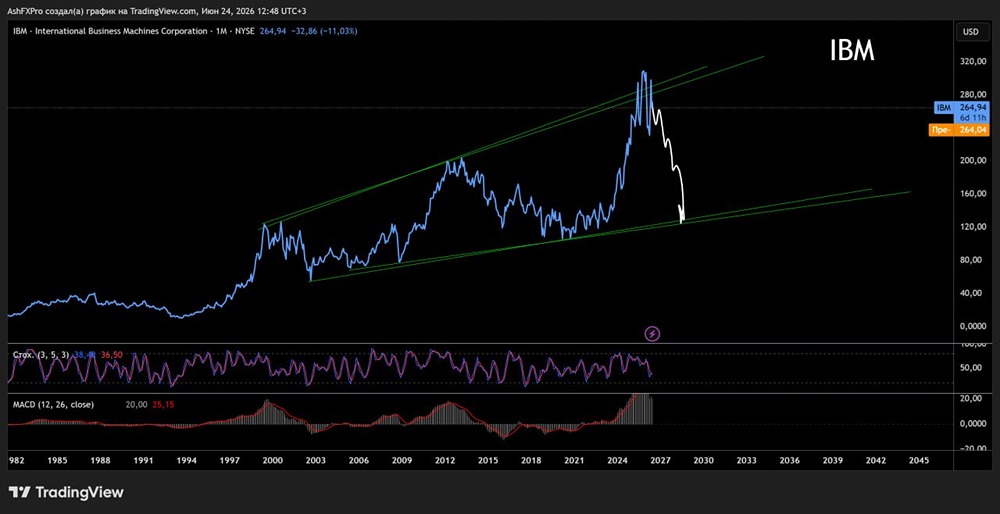
Task: Click the MACD (12, 26, close) indicator legend
Action: click(54, 404)
